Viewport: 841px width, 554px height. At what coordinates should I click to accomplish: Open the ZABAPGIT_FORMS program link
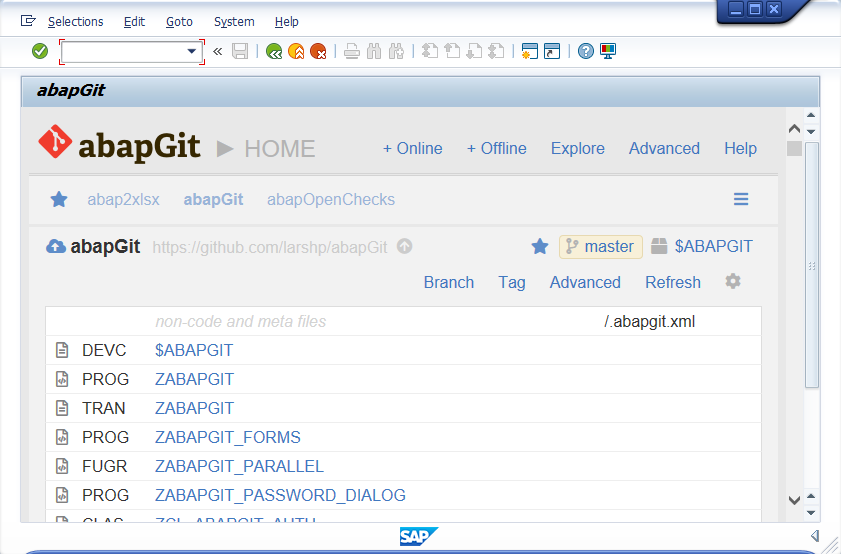(227, 438)
